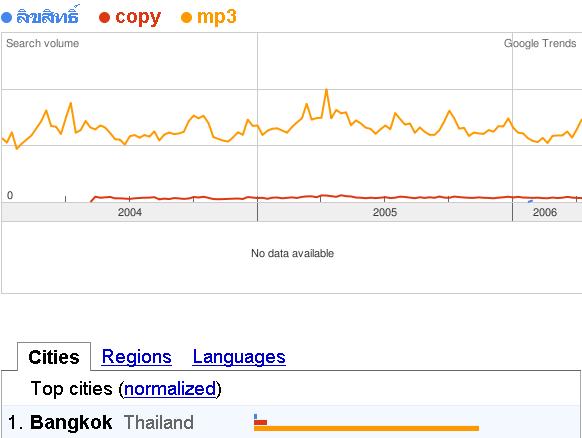Viewport: 582px width, 438px height.
Task: Click the Google Trends label in chart
Action: [x=540, y=43]
